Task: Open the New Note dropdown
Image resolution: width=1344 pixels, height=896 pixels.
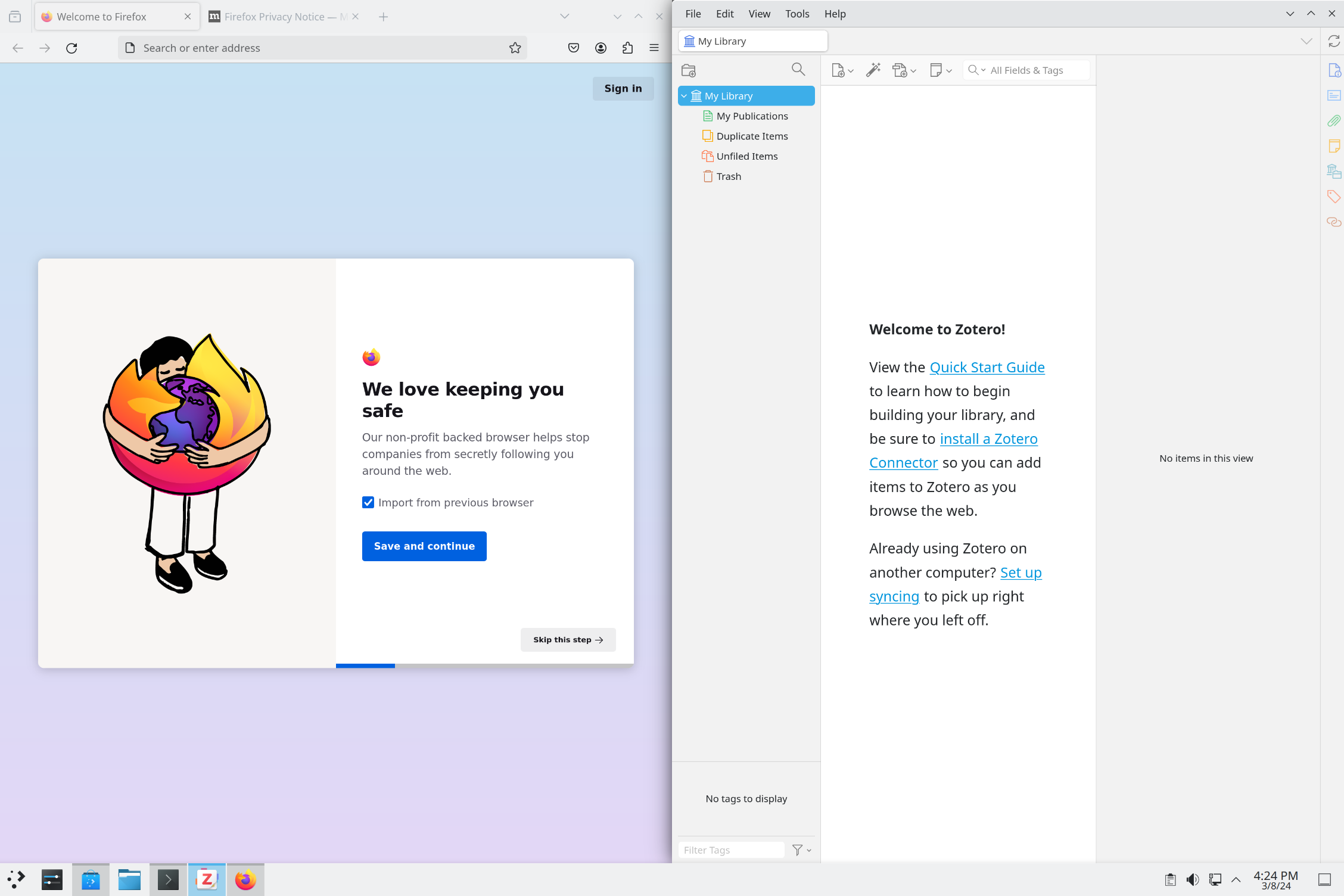Action: point(941,70)
